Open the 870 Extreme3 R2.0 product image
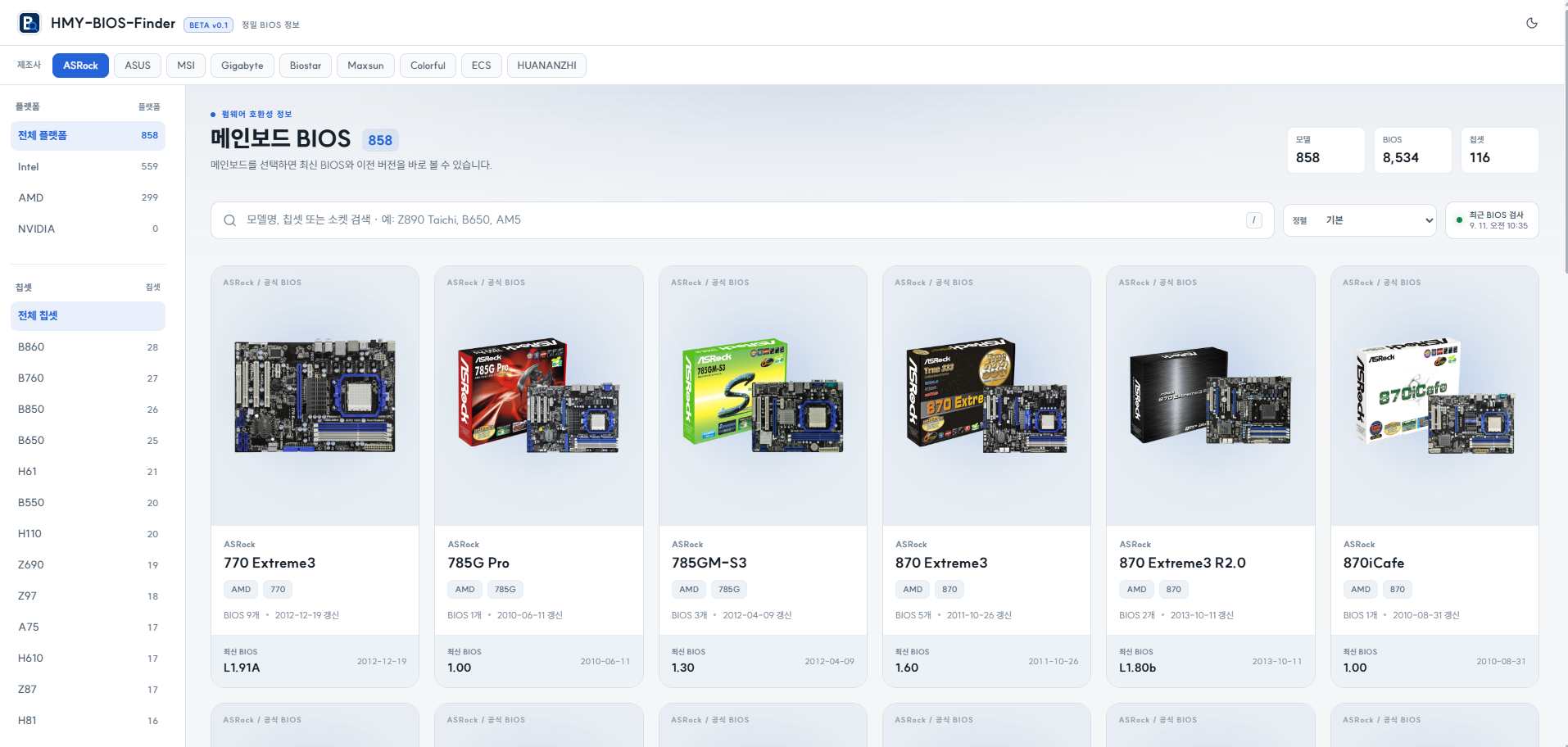1568x747 pixels. coord(1211,396)
